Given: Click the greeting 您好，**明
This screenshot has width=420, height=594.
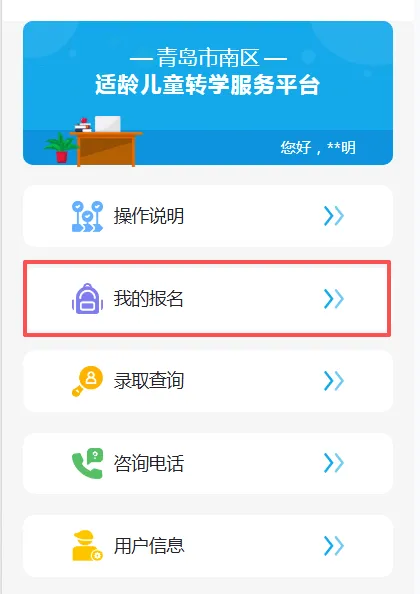Looking at the screenshot, I should pyautogui.click(x=318, y=147).
